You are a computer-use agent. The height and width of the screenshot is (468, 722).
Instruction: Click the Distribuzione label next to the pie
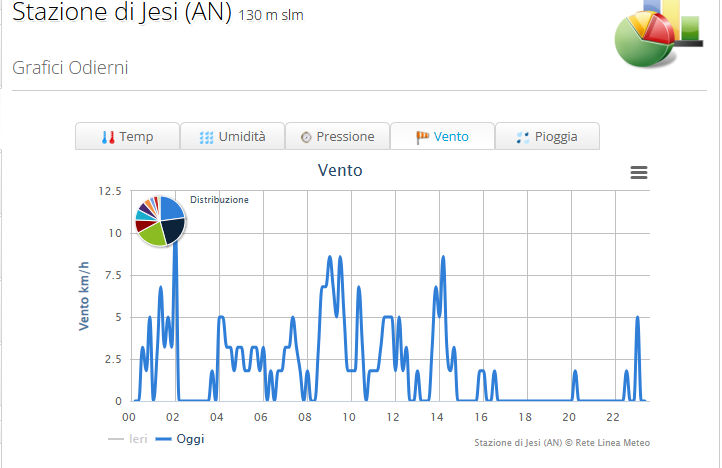coord(219,200)
